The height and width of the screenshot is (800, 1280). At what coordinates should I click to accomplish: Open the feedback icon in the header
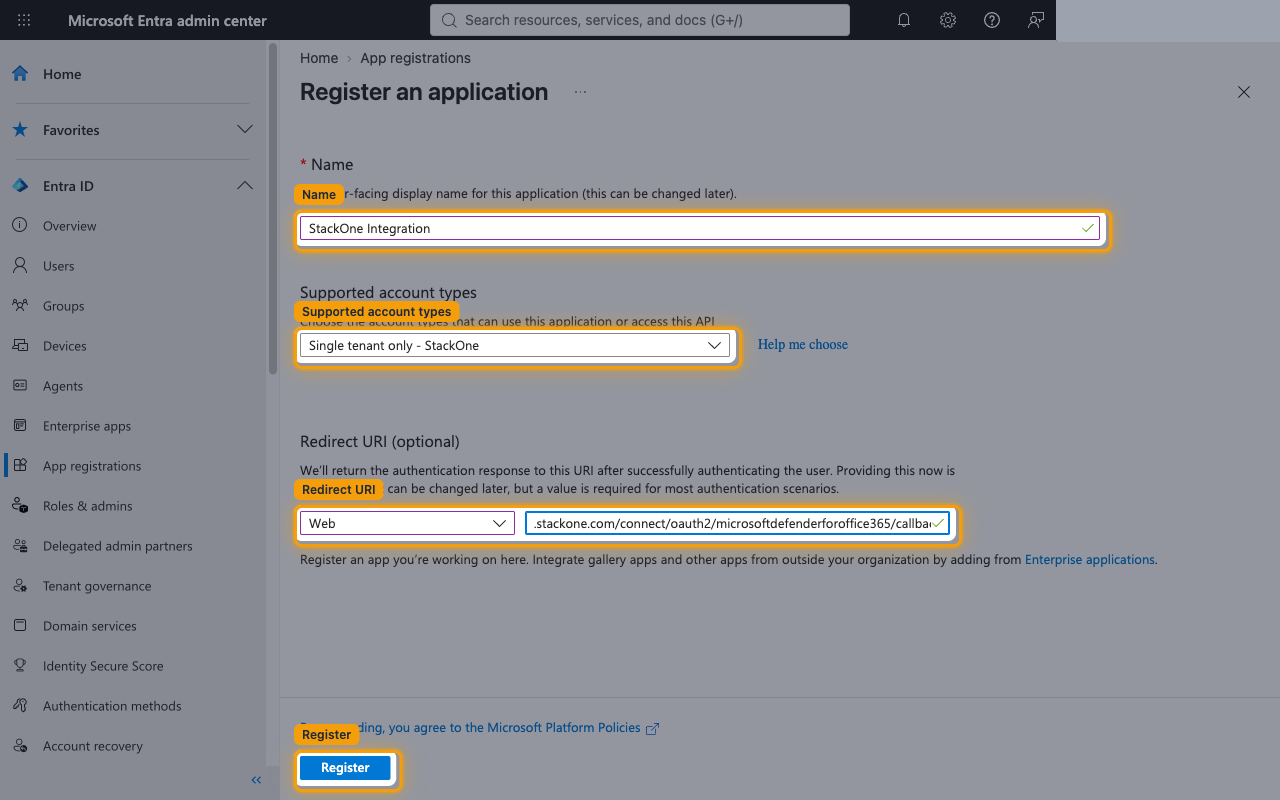tap(1036, 20)
